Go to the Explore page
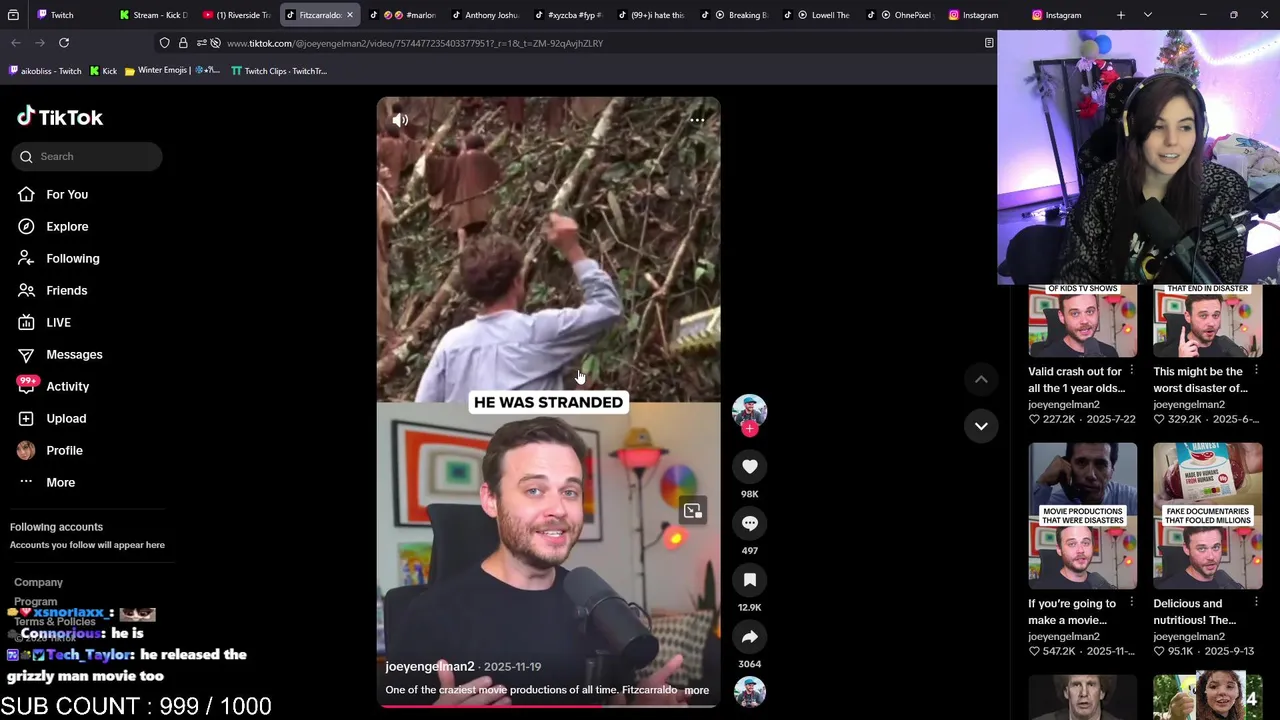Viewport: 1280px width, 720px height. 67,226
